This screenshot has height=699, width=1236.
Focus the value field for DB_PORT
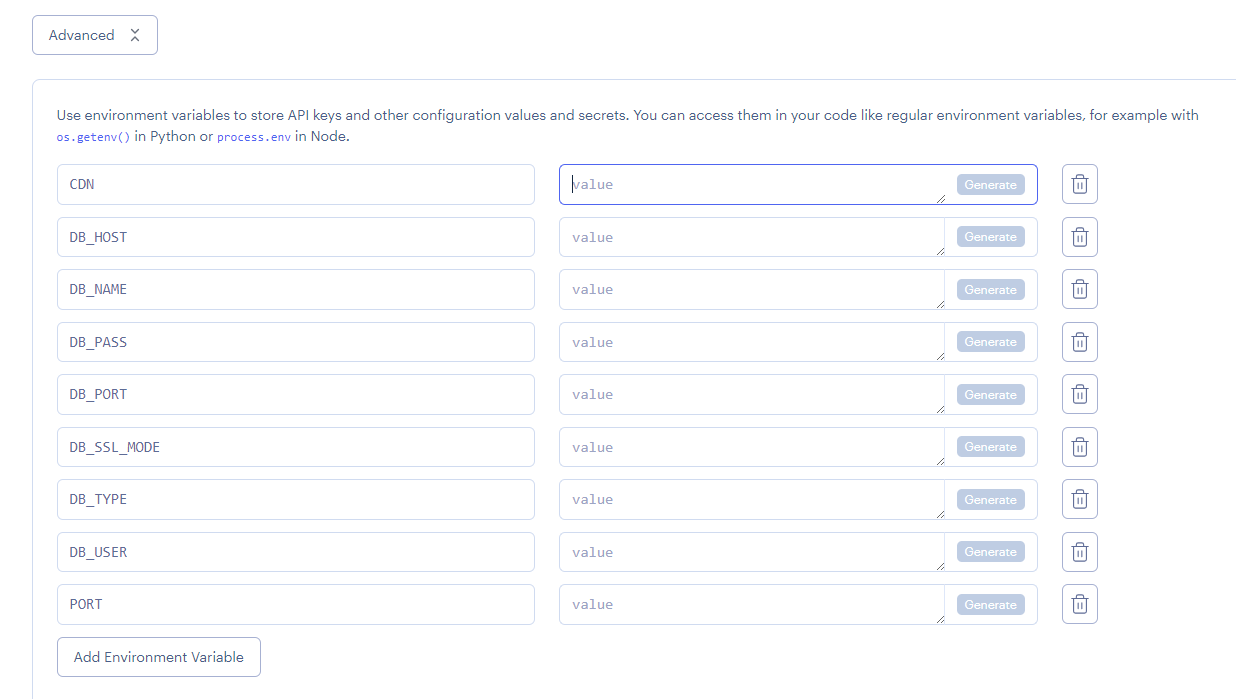click(752, 394)
